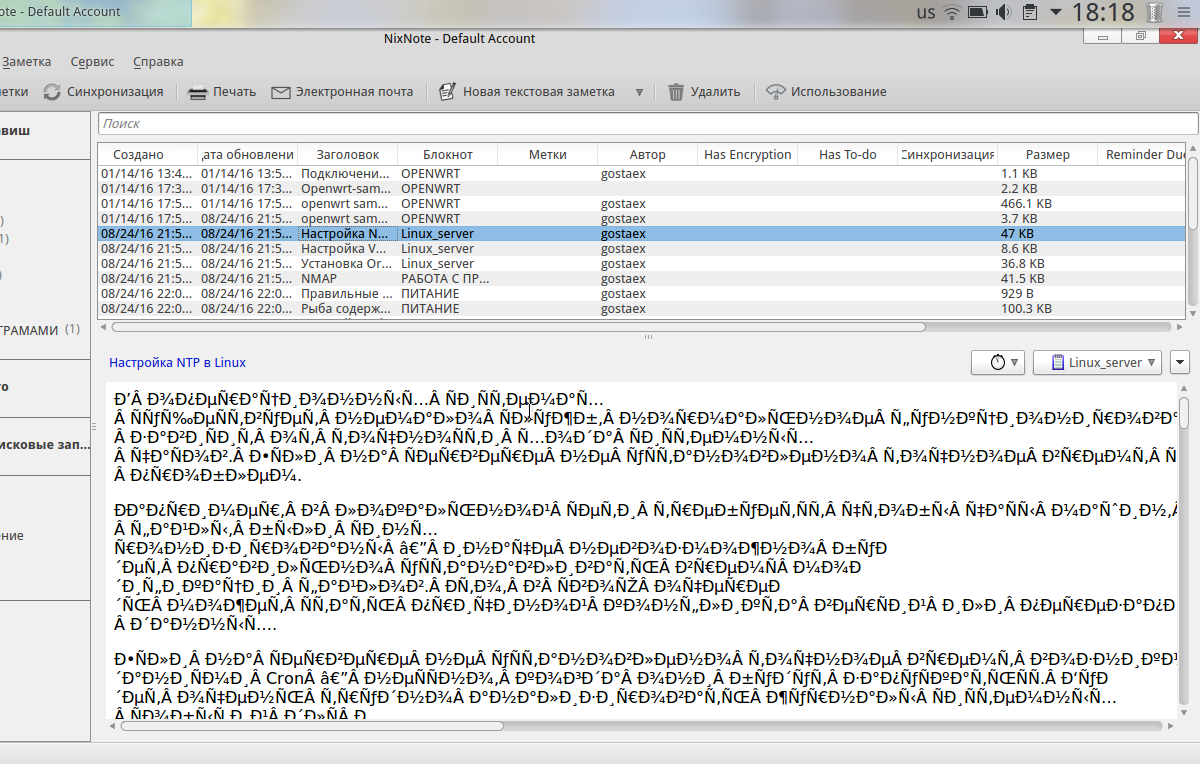Open the Linux_server notebook selector dropdown
This screenshot has width=1200, height=764.
click(x=1098, y=362)
